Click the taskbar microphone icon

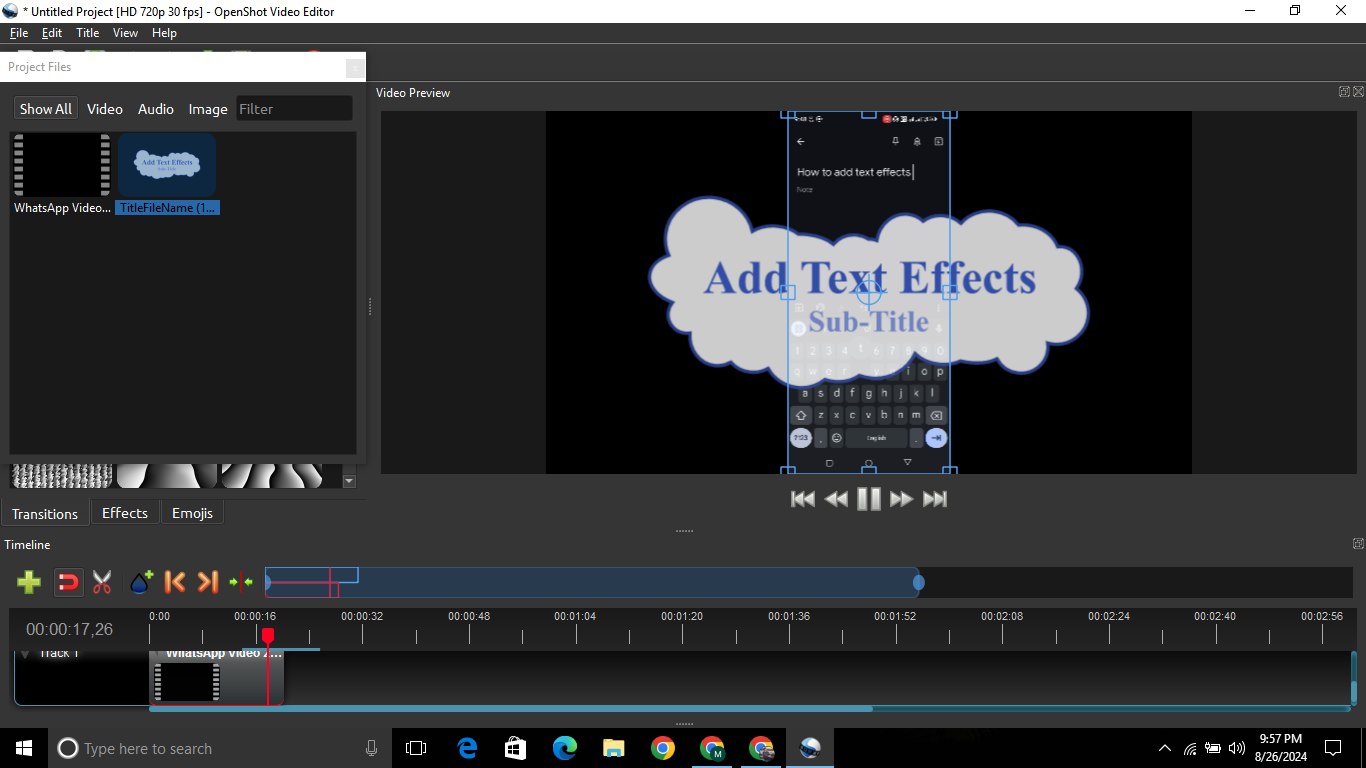pos(372,748)
